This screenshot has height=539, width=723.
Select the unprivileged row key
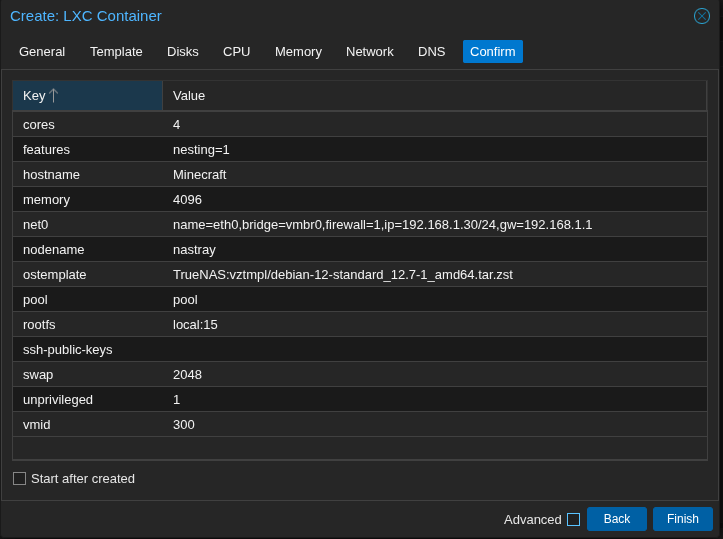58,400
